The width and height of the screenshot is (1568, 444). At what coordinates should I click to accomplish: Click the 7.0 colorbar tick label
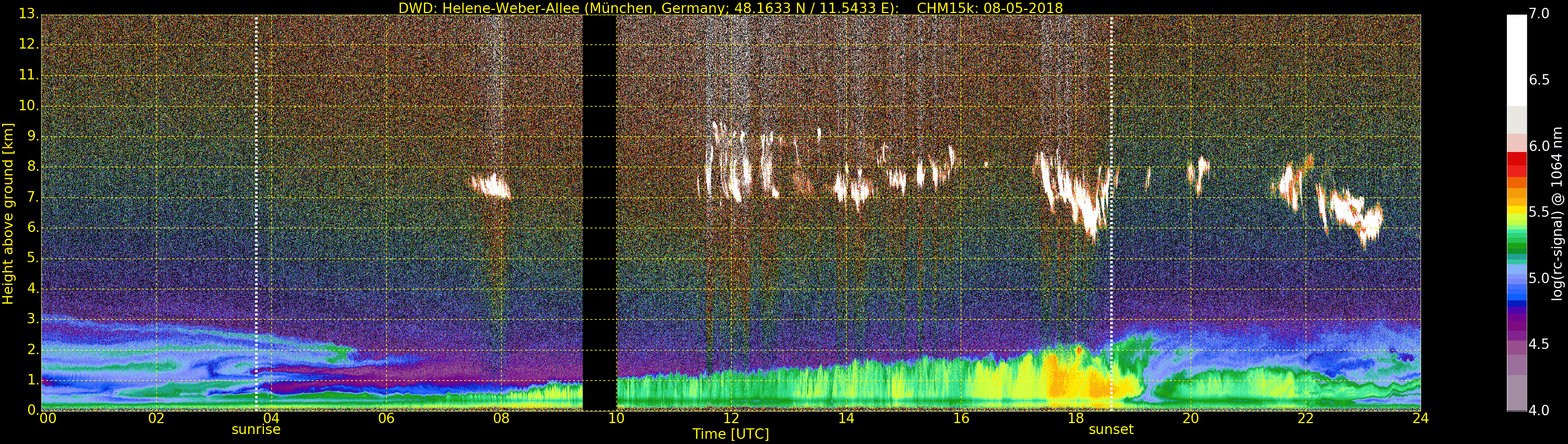pyautogui.click(x=1540, y=14)
